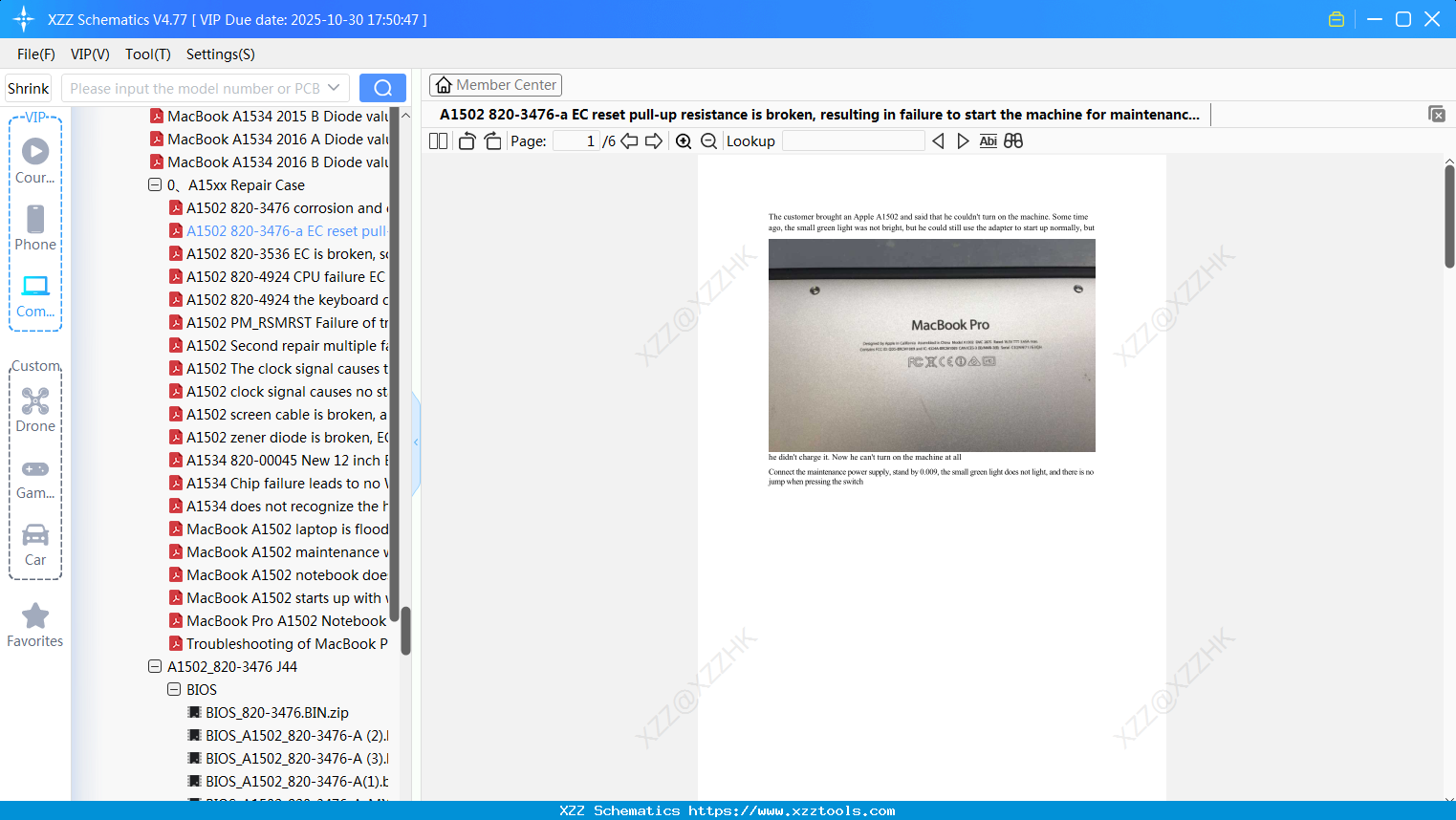
Task: Click the document viewer vertical scrollbar
Action: click(x=1449, y=216)
